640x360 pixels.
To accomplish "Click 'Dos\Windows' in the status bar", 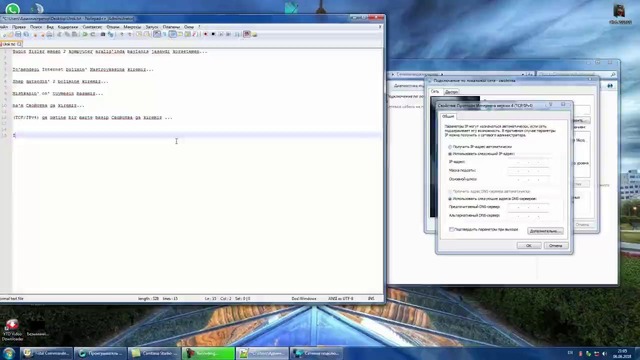I will [304, 299].
